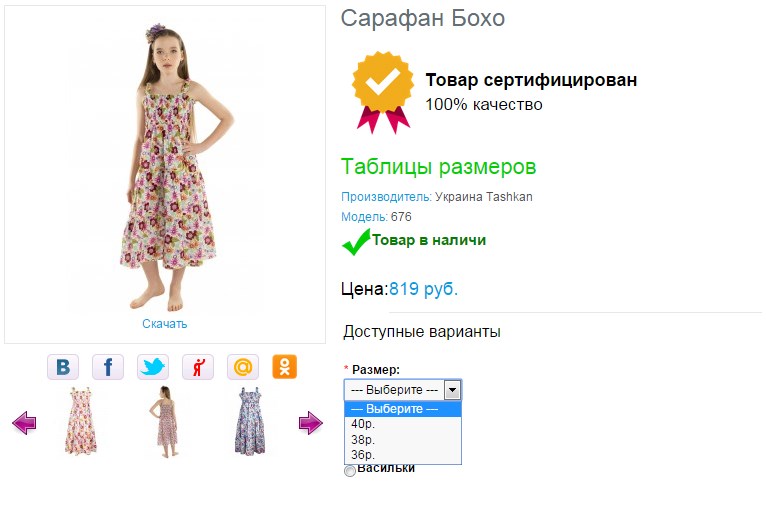Share product on Odnoklassniki

pyautogui.click(x=286, y=367)
